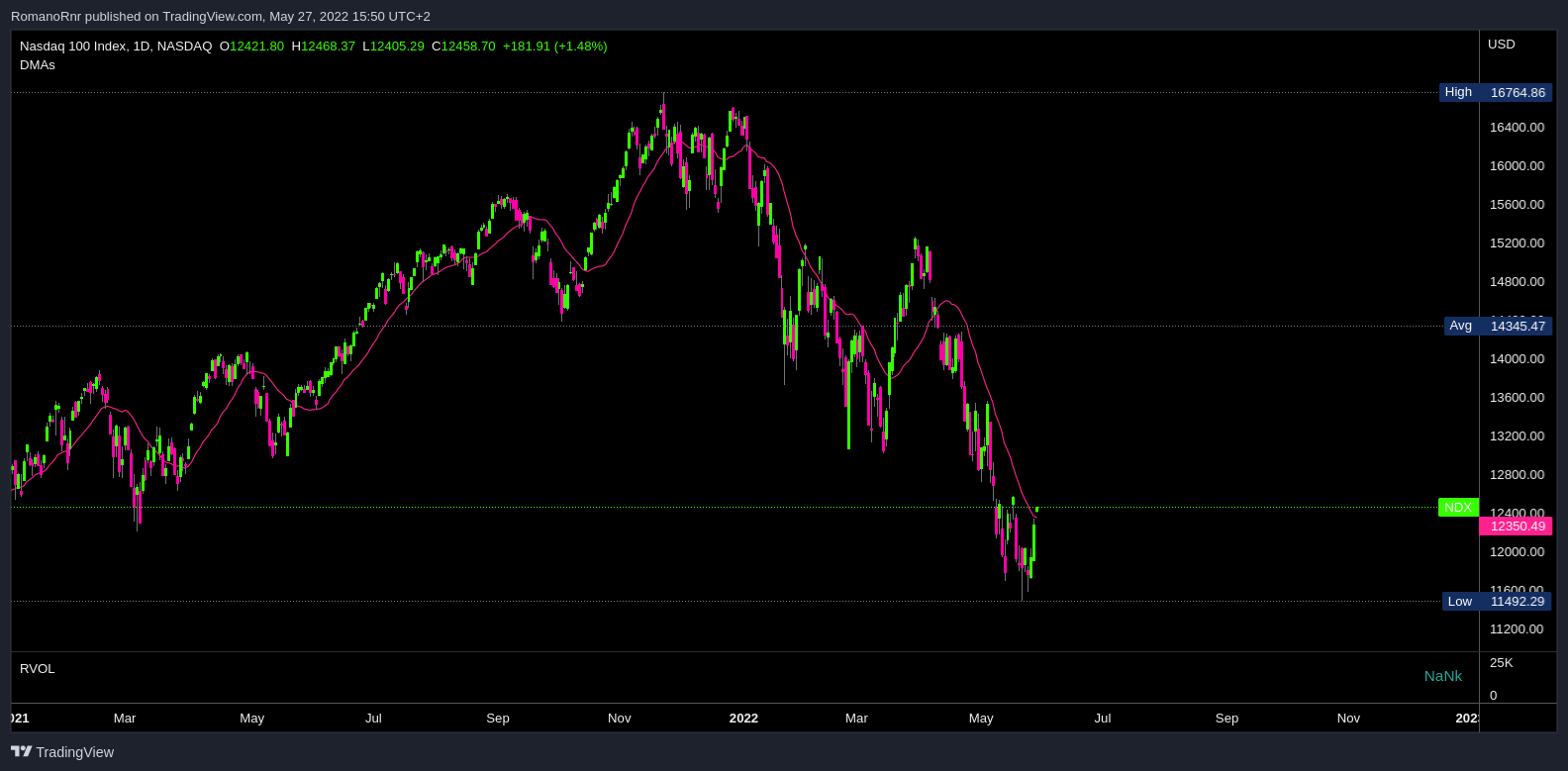
Task: Click the 13200.00 price axis label
Action: click(1517, 435)
